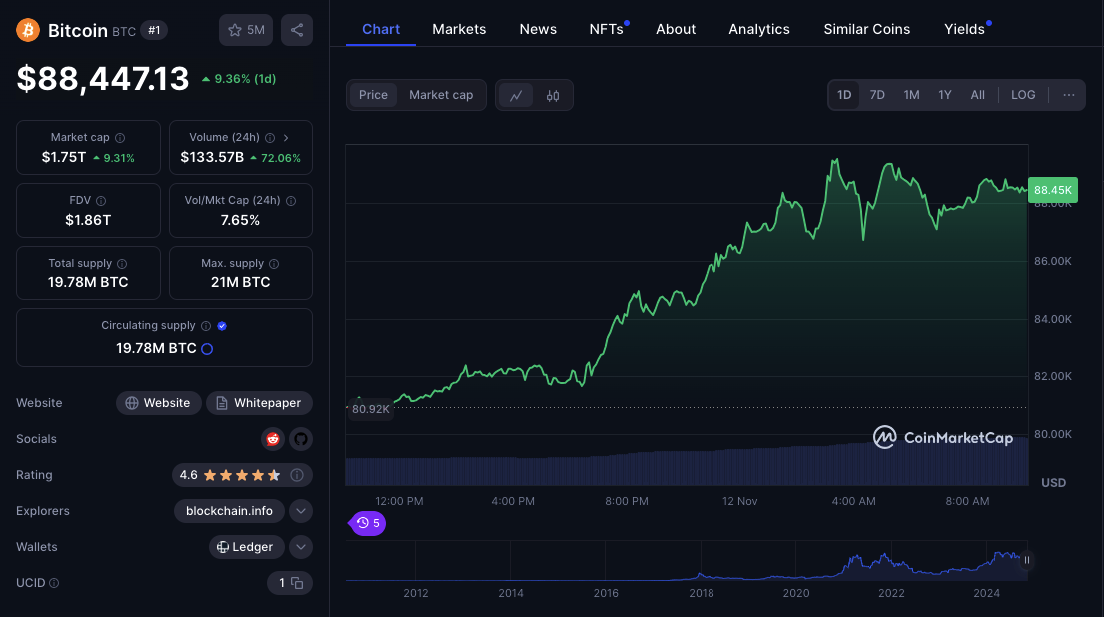
Task: Open the Bitcoin Whitepaper link
Action: 259,403
